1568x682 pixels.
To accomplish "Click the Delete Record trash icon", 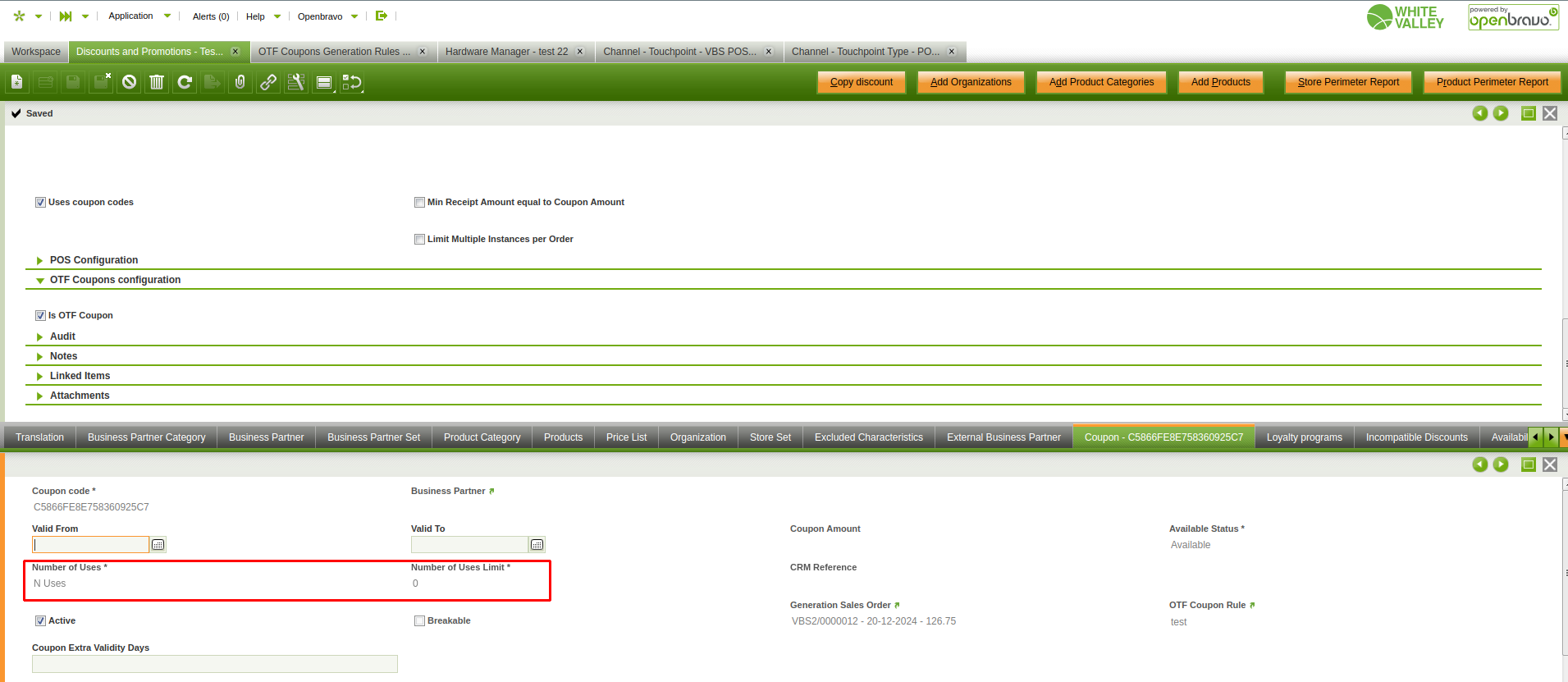I will pyautogui.click(x=157, y=82).
